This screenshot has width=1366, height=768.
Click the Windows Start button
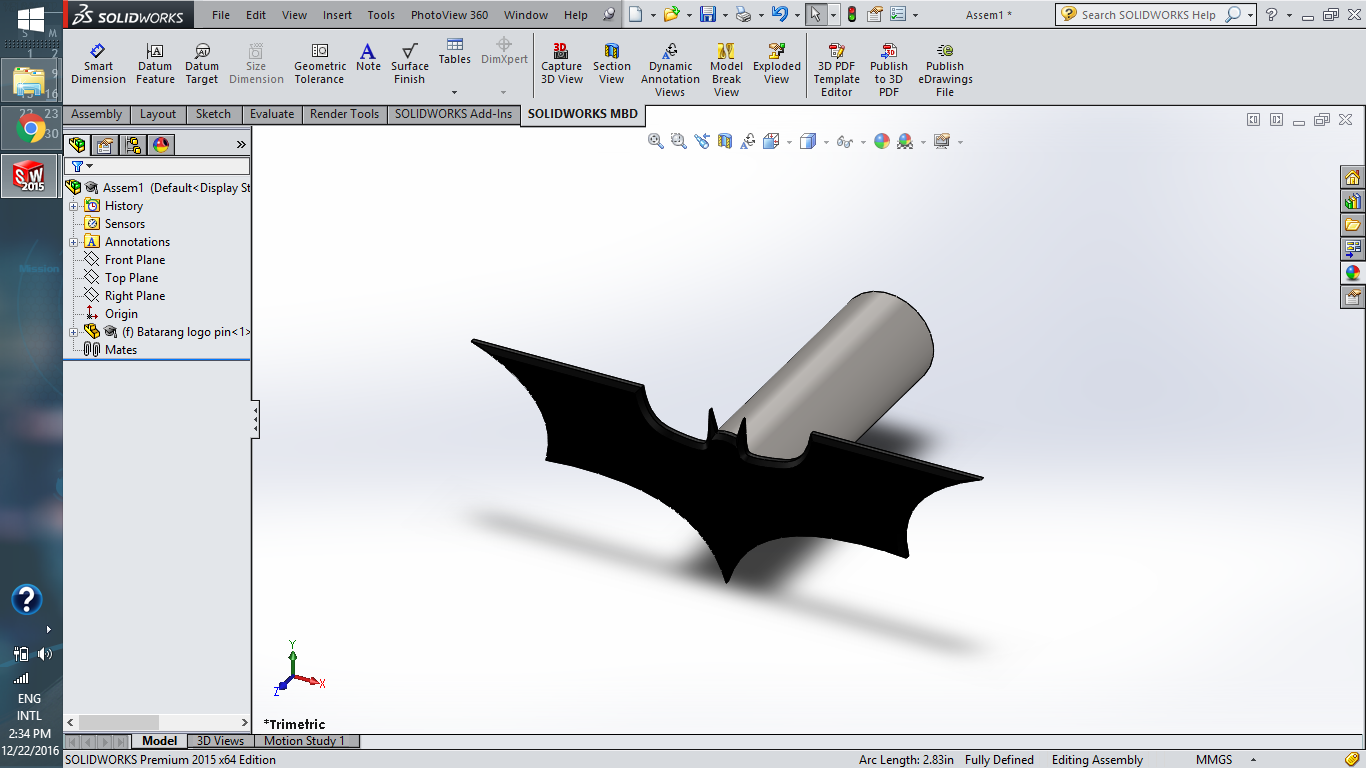tap(31, 18)
